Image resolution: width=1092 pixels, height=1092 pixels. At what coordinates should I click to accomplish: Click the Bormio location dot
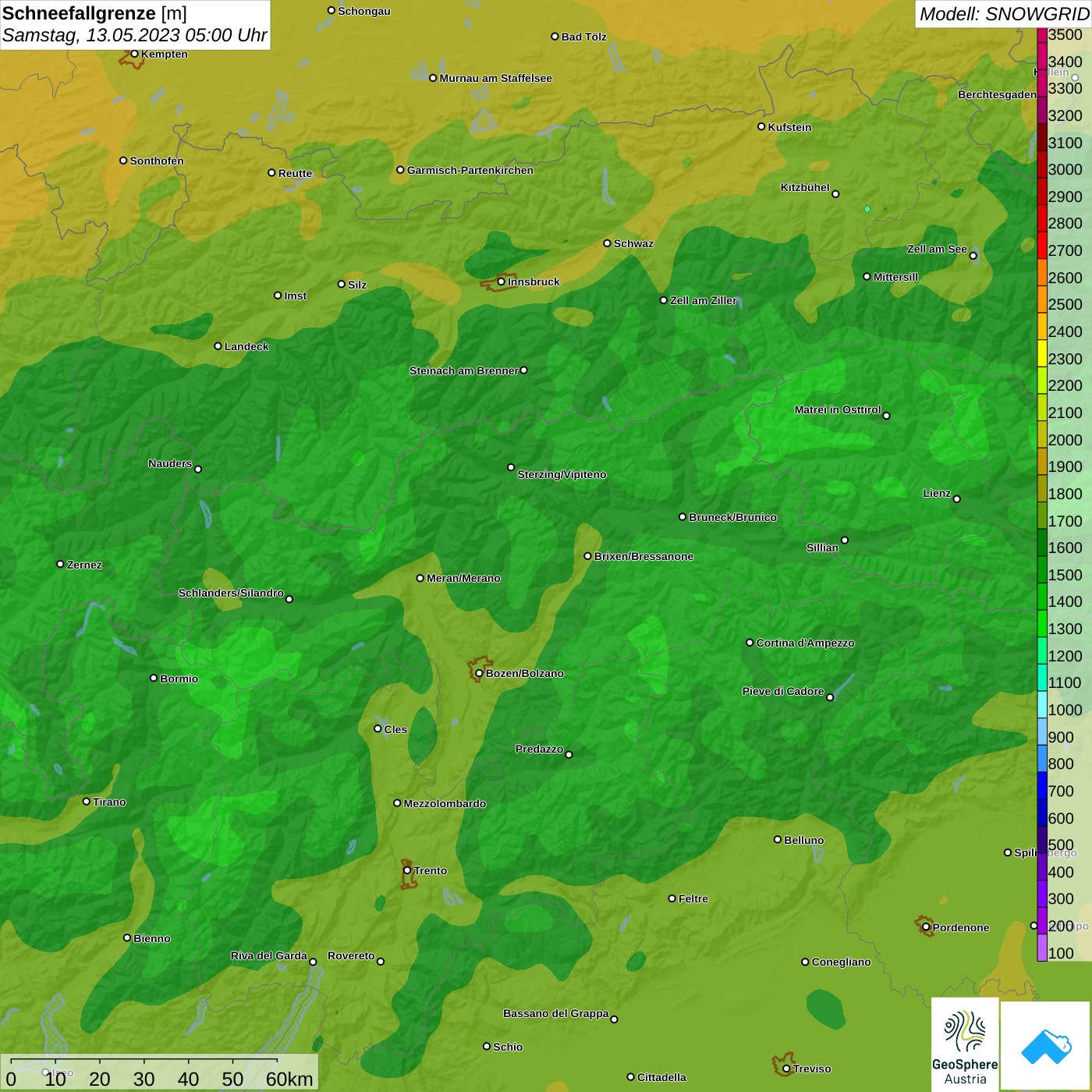tap(154, 678)
